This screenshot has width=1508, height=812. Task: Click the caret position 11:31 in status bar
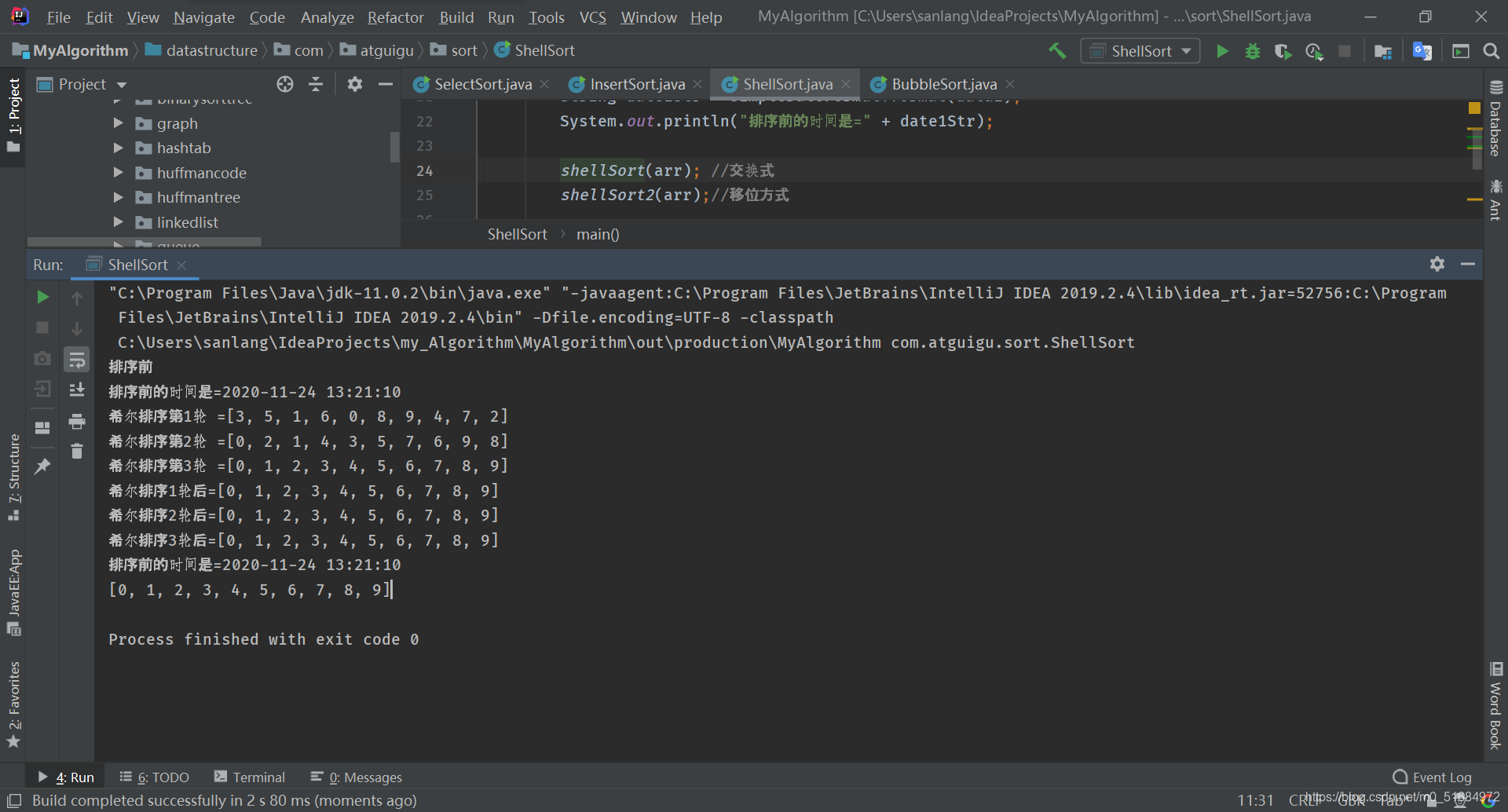click(x=1255, y=800)
